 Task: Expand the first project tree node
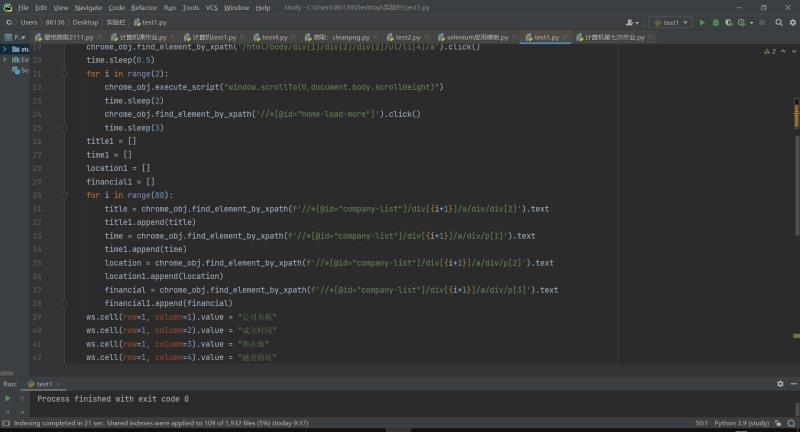coord(5,49)
